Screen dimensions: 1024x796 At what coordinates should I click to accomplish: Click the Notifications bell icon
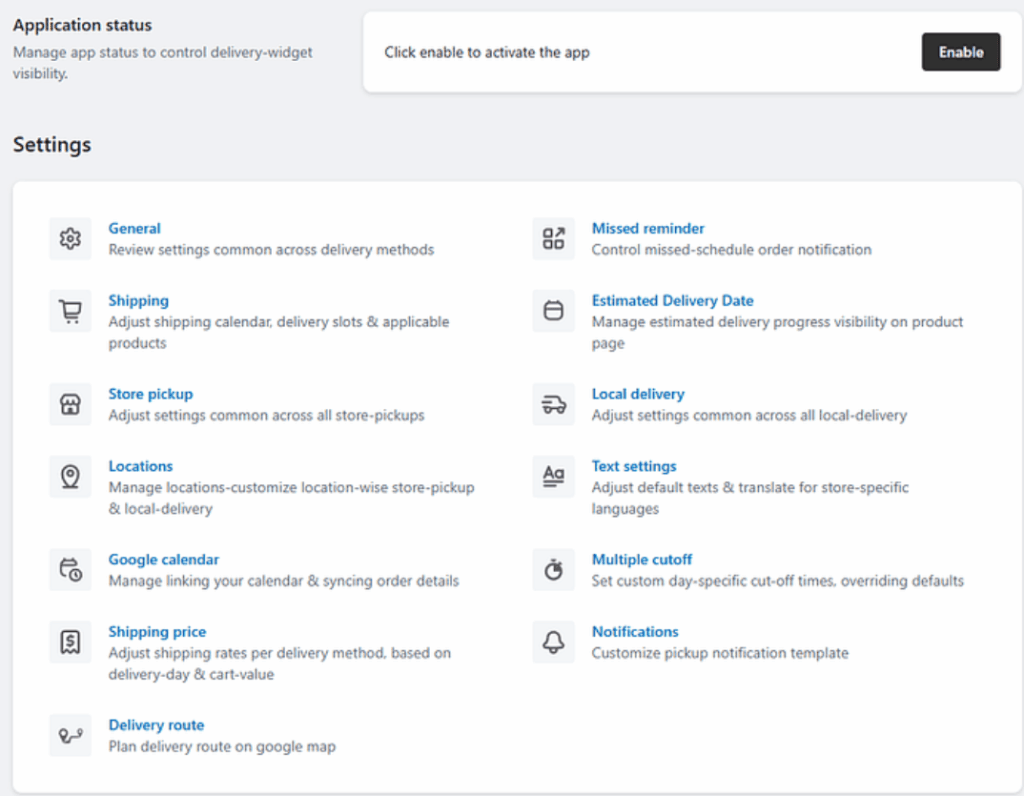[x=553, y=642]
